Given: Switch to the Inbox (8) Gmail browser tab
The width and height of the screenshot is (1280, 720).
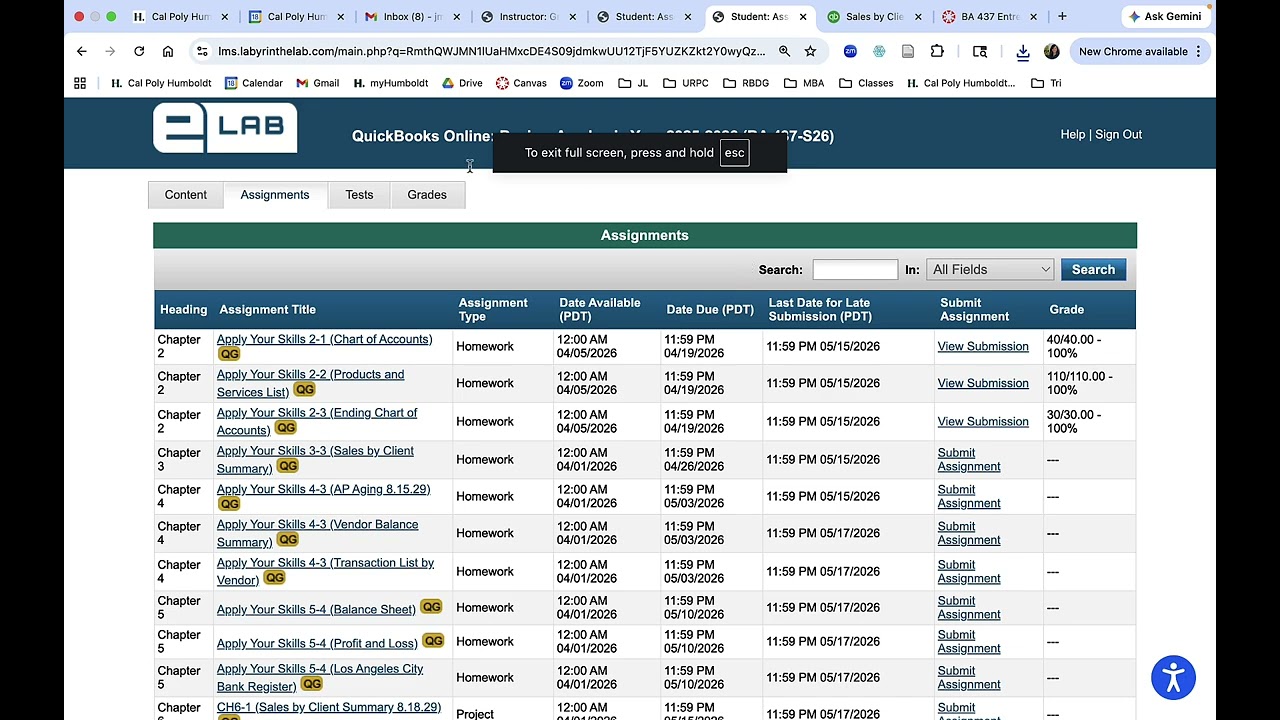Looking at the screenshot, I should [411, 16].
